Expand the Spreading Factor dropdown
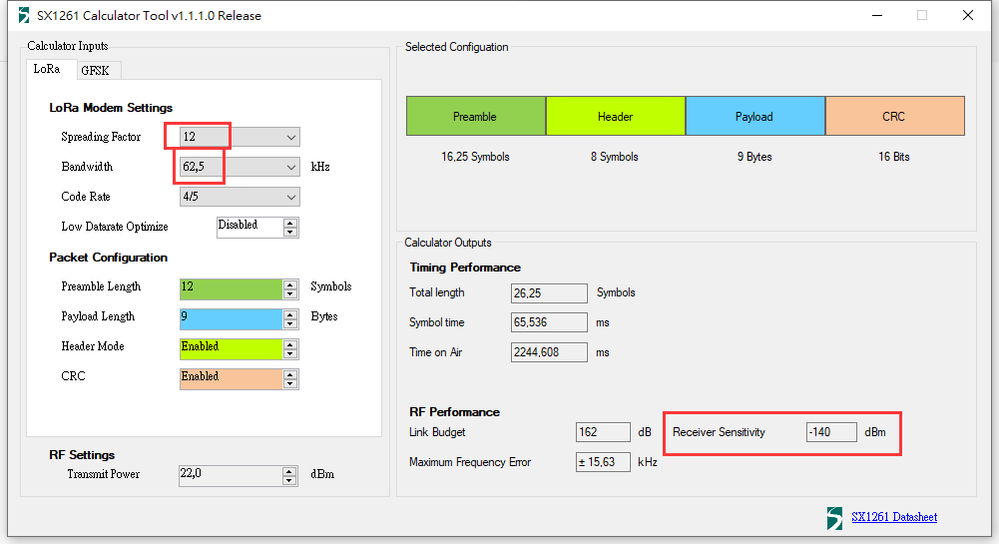999x544 pixels. tap(291, 137)
